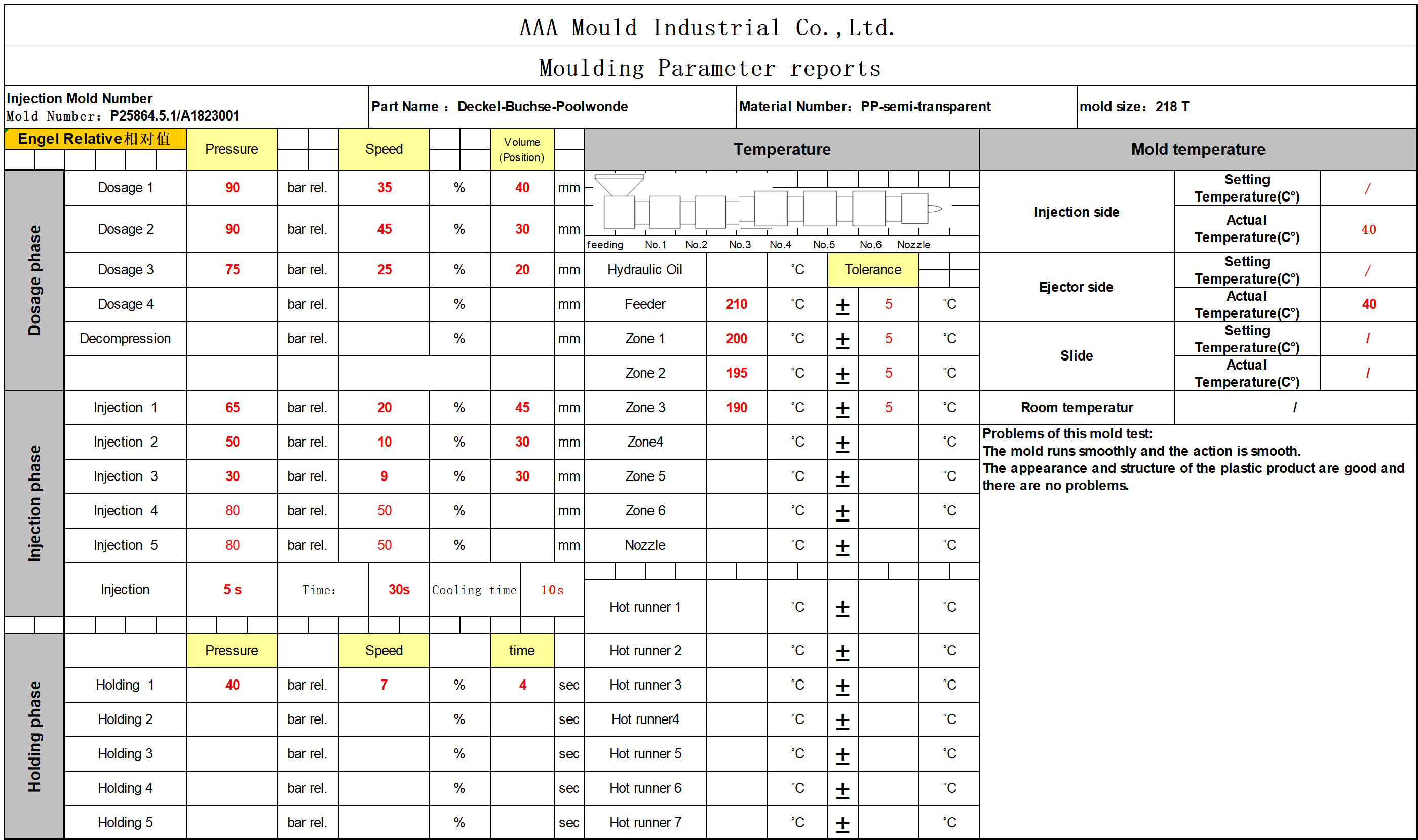Viewport: 1418px width, 840px height.
Task: Click the 'Material Number: PP-semi-transparent' cell
Action: (907, 106)
